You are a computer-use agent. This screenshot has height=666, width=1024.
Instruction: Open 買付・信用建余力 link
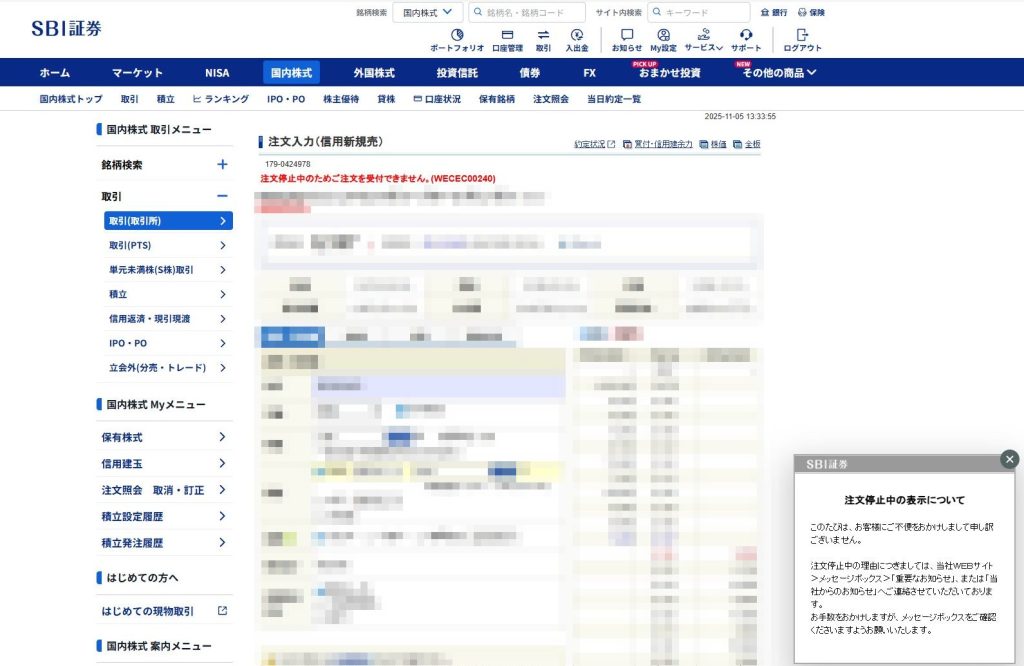(x=658, y=144)
